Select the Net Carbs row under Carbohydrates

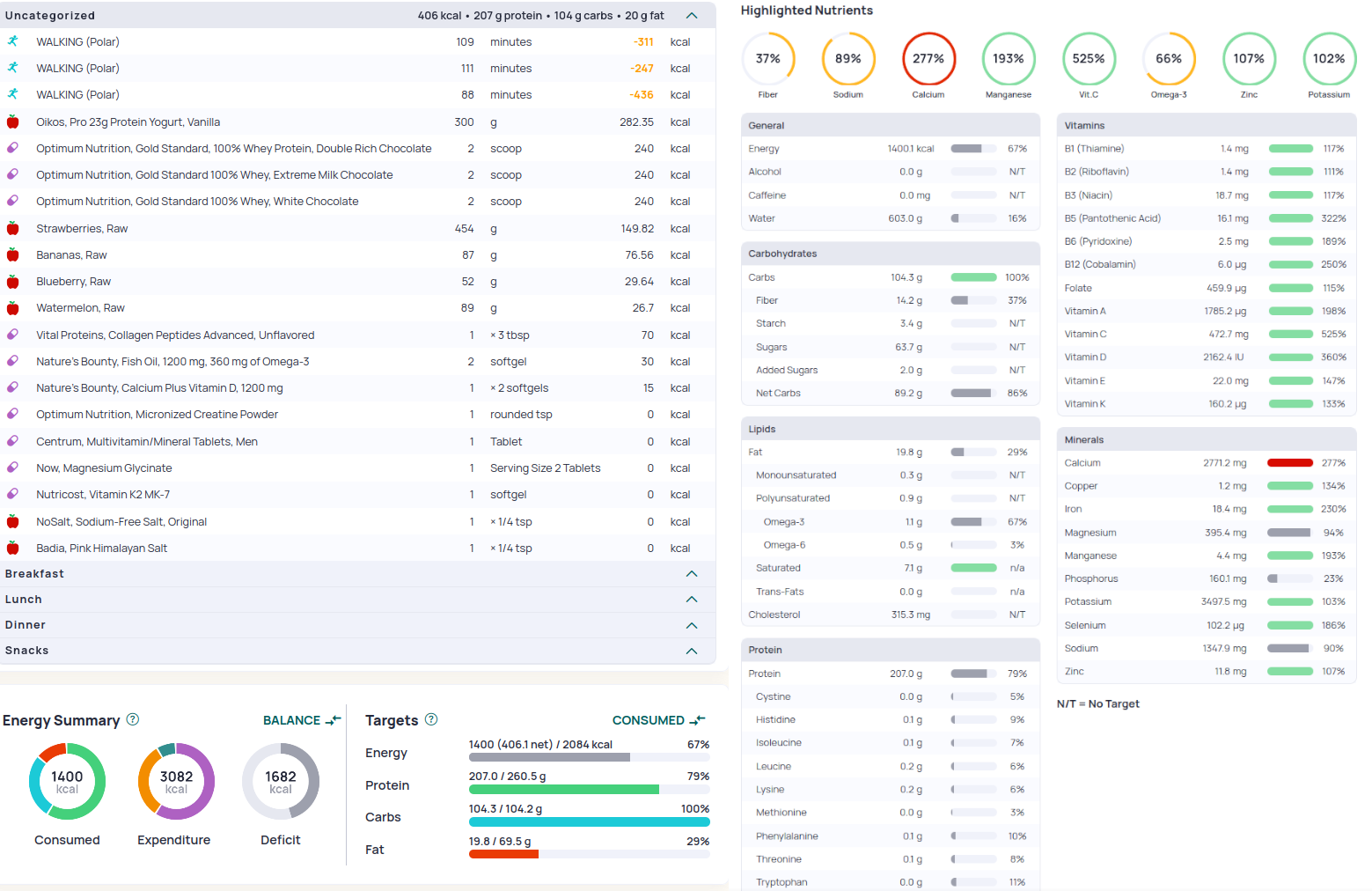[x=891, y=394]
